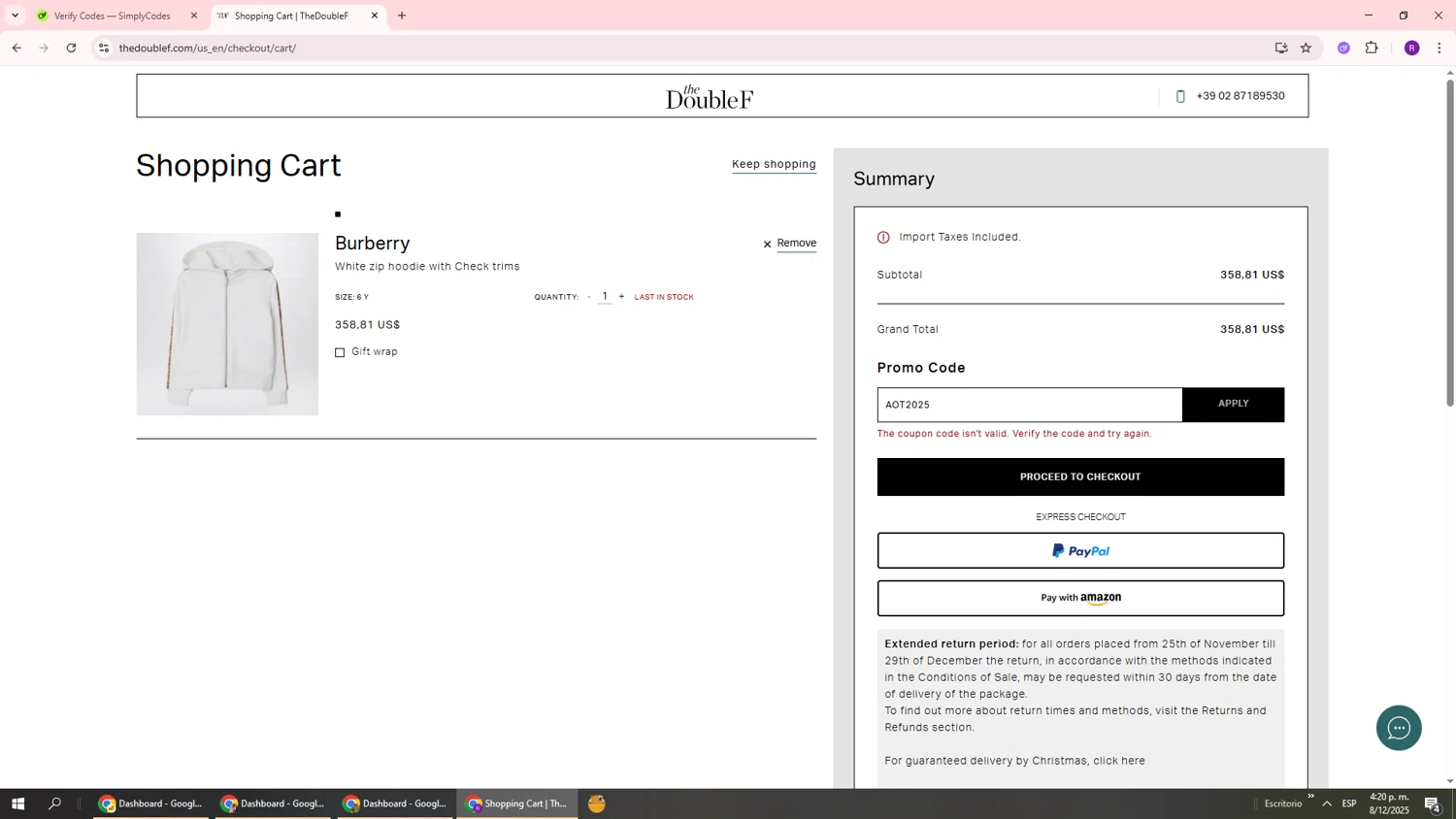Click the phone number +39 02 87189530
The image size is (1456, 819).
coord(1241,96)
